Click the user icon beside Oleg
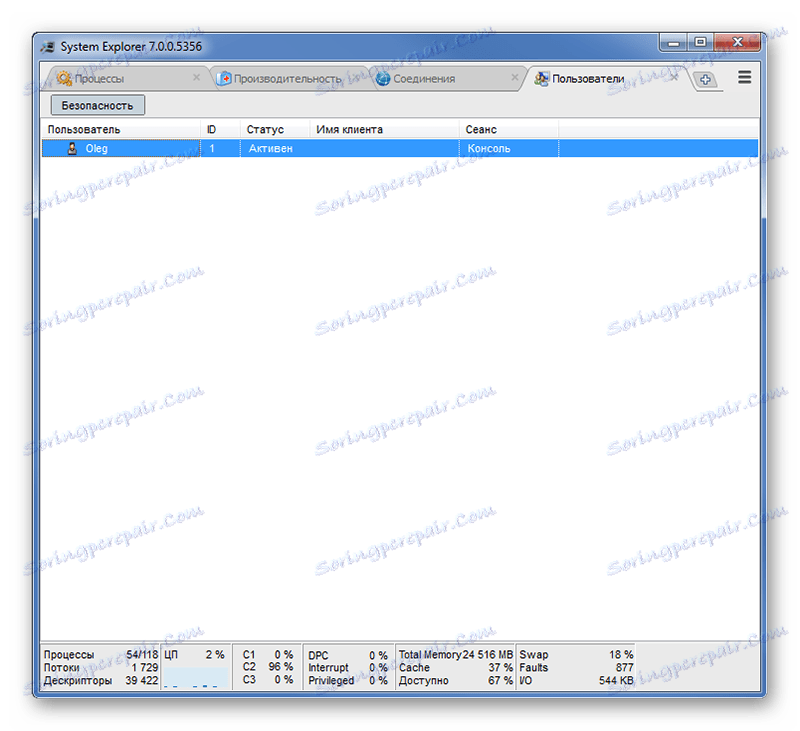This screenshot has width=800, height=731. [72, 148]
